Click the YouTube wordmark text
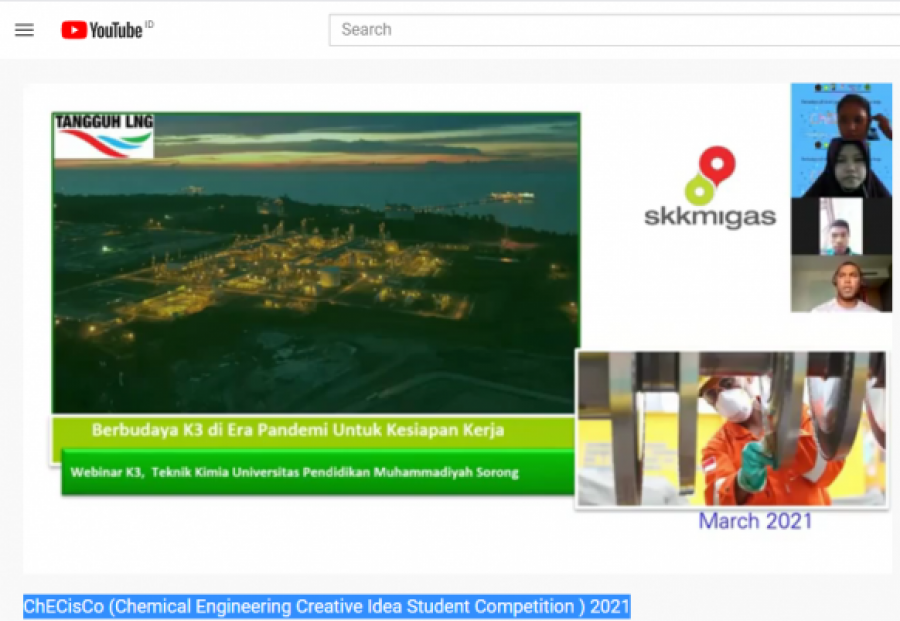The height and width of the screenshot is (621, 900). [x=116, y=30]
